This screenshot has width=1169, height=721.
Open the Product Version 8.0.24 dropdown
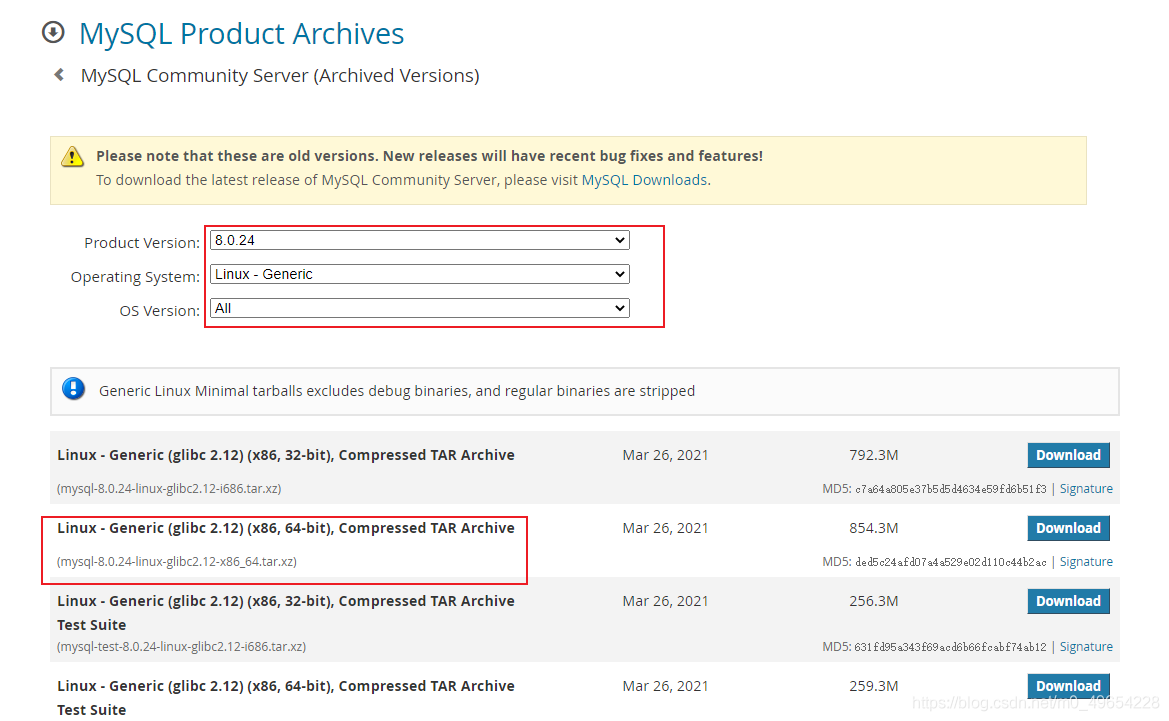coord(420,240)
